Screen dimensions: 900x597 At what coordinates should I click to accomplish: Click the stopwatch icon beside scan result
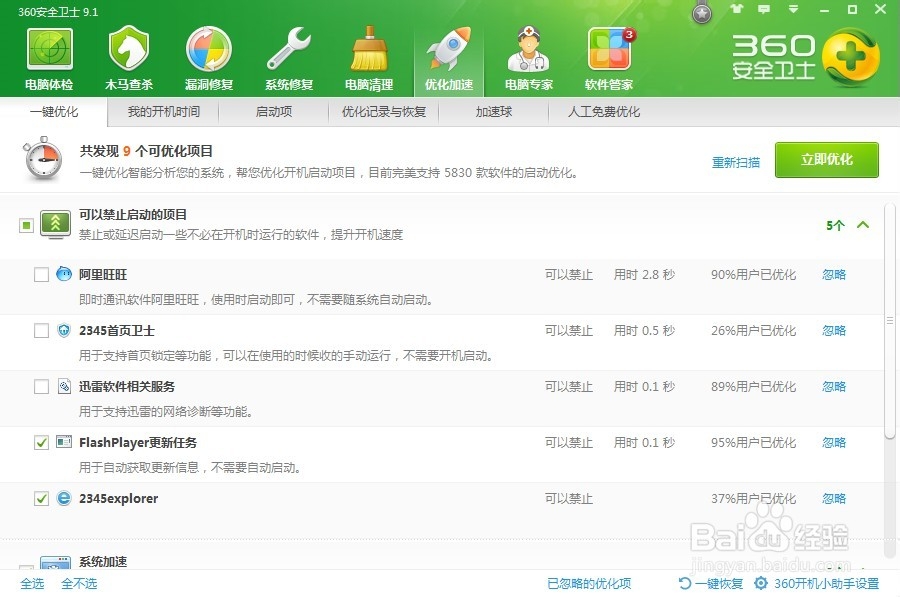[x=43, y=159]
